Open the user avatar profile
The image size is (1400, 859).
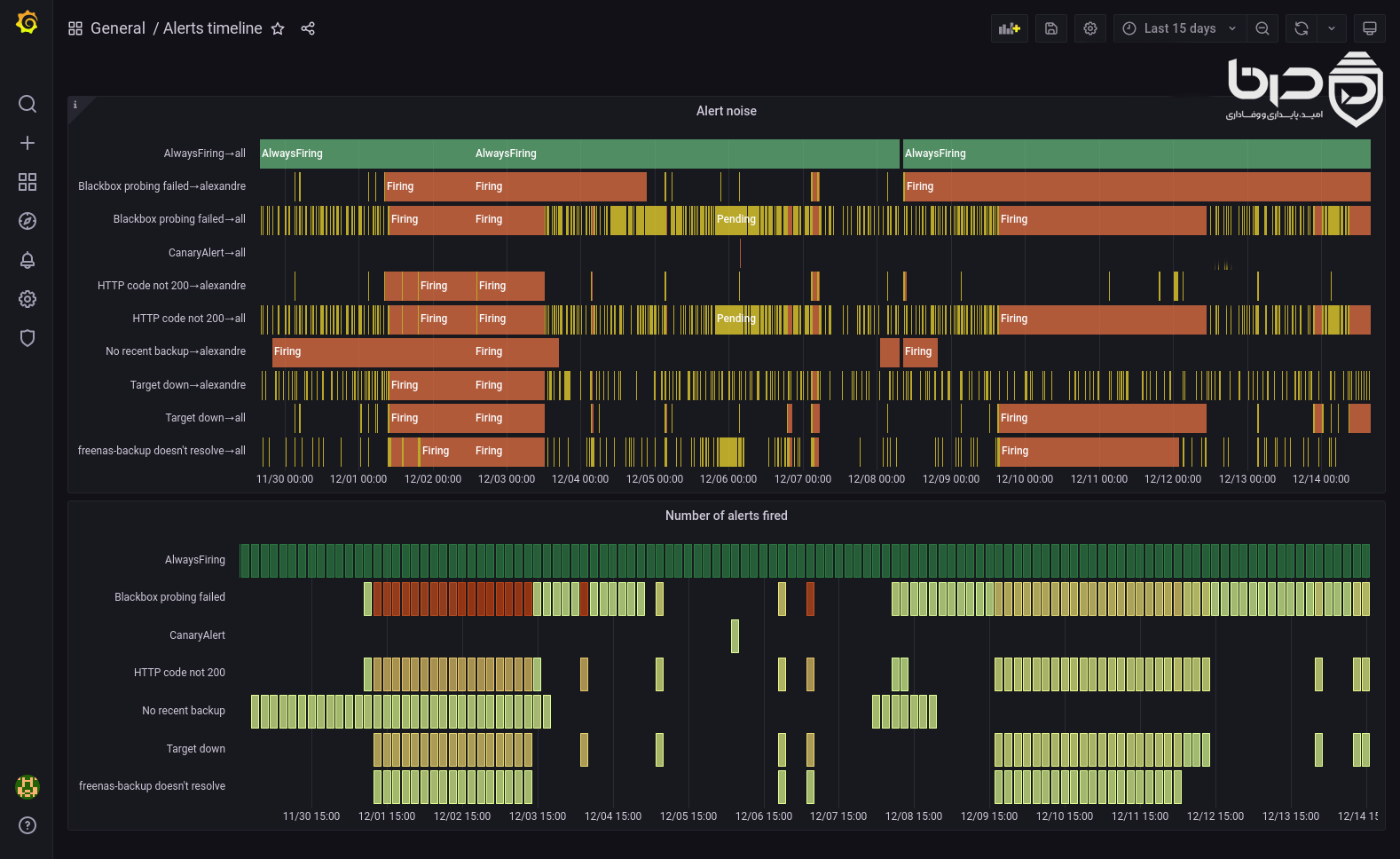28,786
